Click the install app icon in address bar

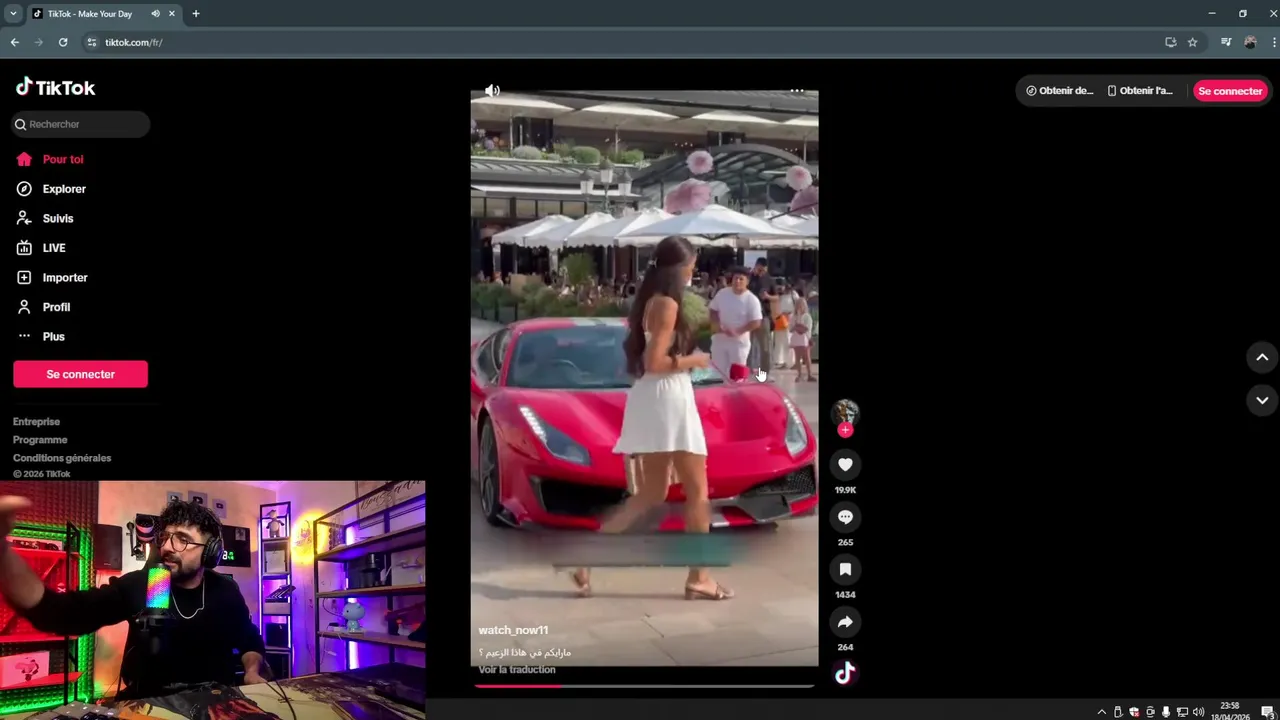coord(1171,42)
